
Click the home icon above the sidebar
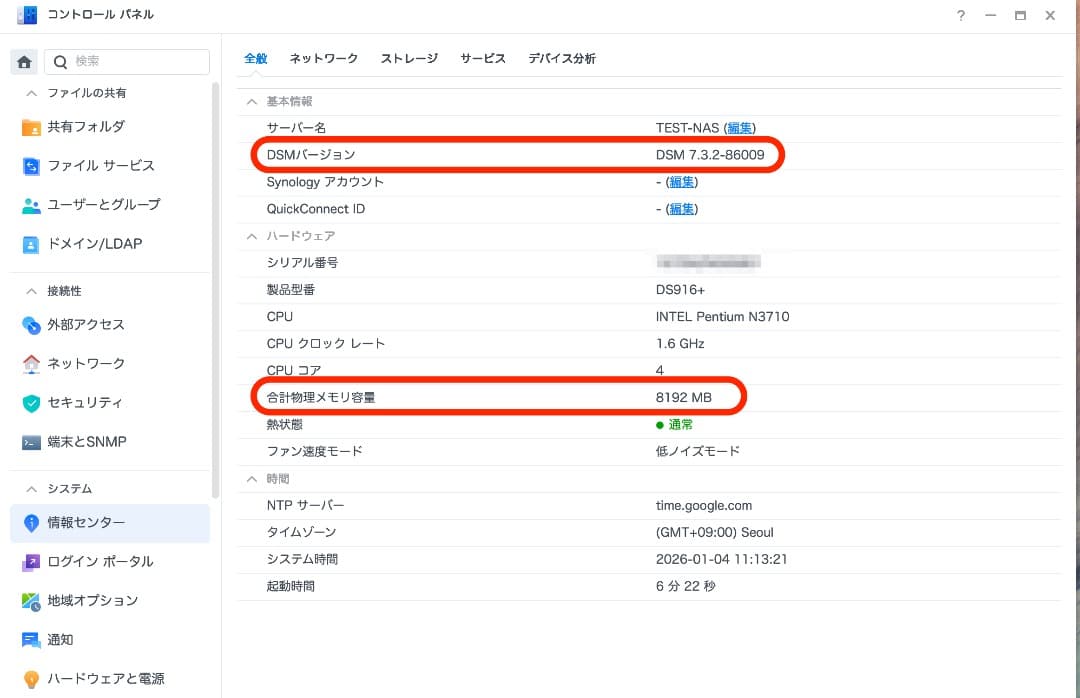tap(23, 62)
